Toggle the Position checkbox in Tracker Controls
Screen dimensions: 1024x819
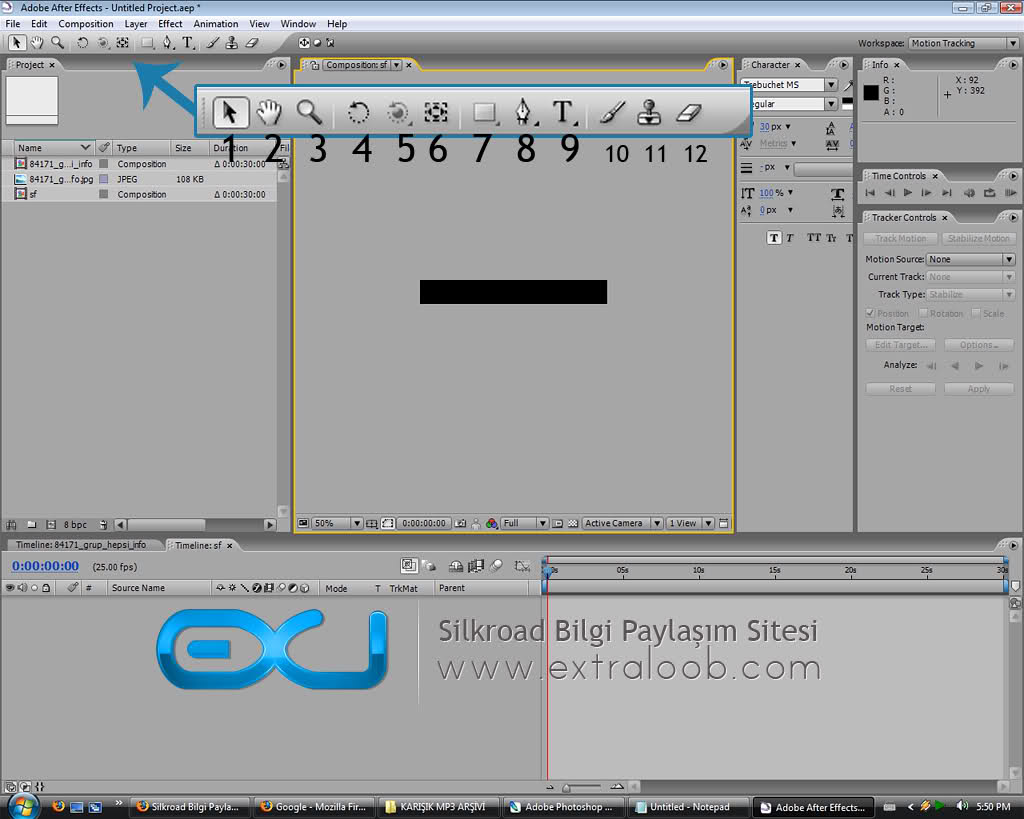coord(871,313)
